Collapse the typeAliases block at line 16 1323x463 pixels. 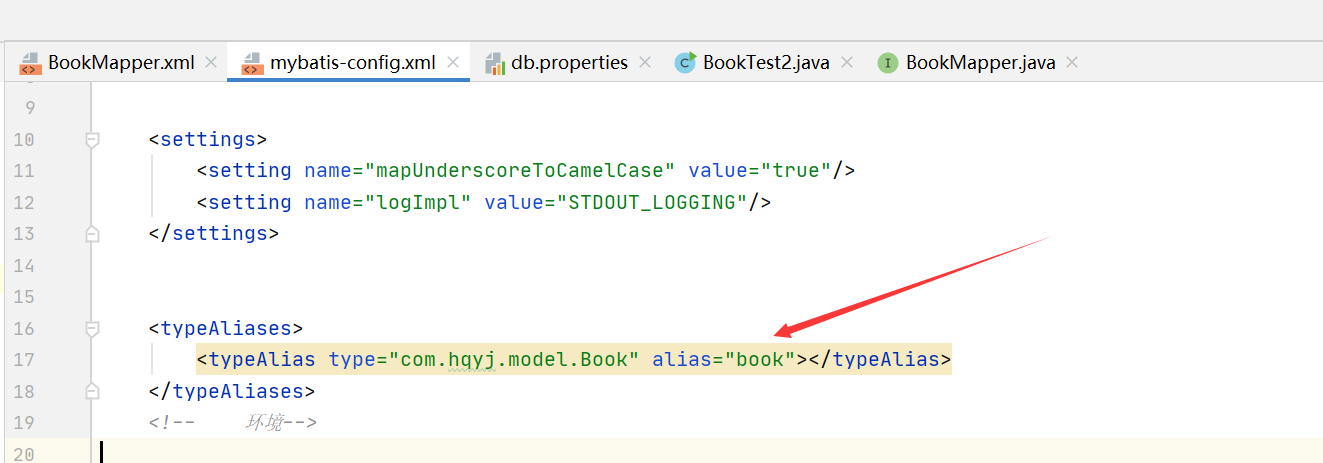point(92,328)
